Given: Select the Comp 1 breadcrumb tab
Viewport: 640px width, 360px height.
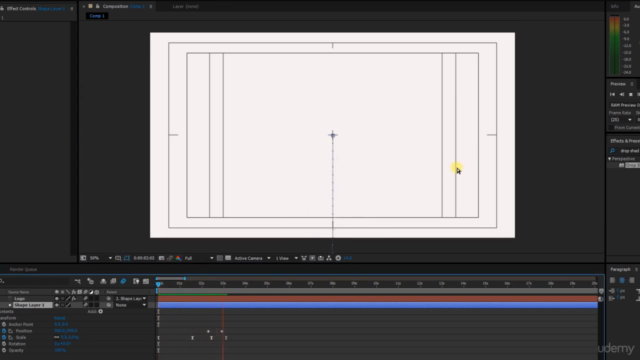Looking at the screenshot, I should pyautogui.click(x=97, y=16).
